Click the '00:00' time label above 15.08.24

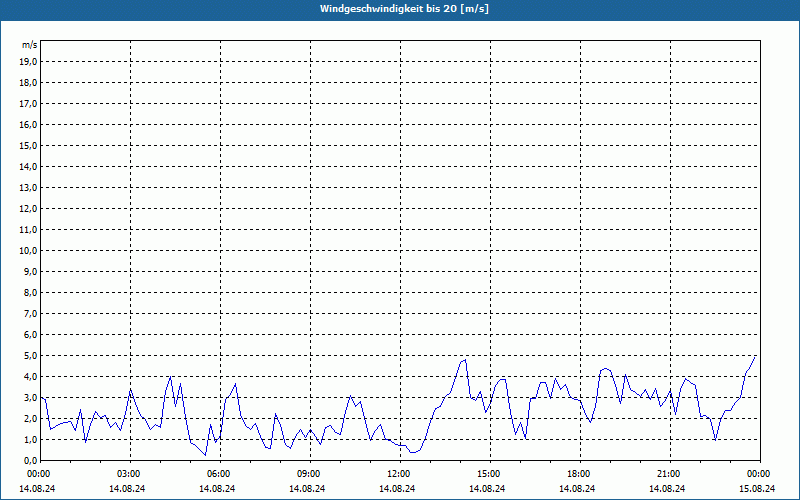coord(759,474)
